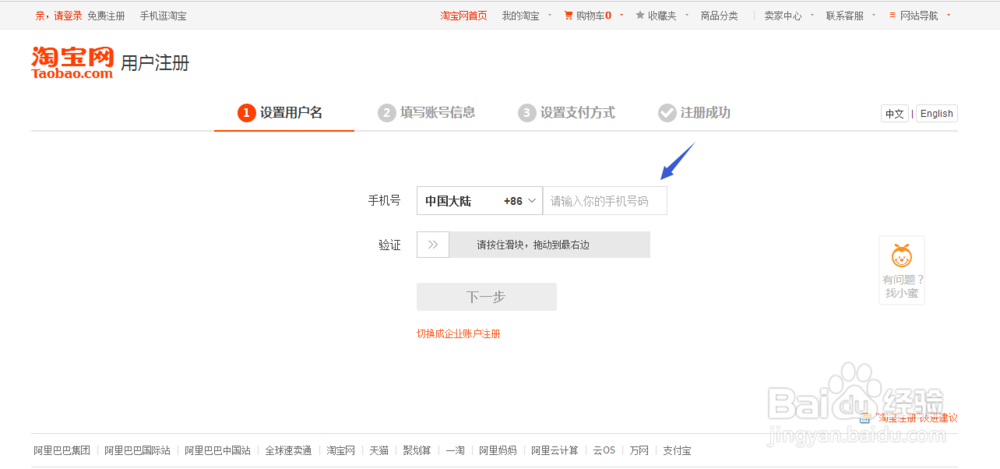
Task: Open 阿里妈妈 footer link
Action: (498, 450)
